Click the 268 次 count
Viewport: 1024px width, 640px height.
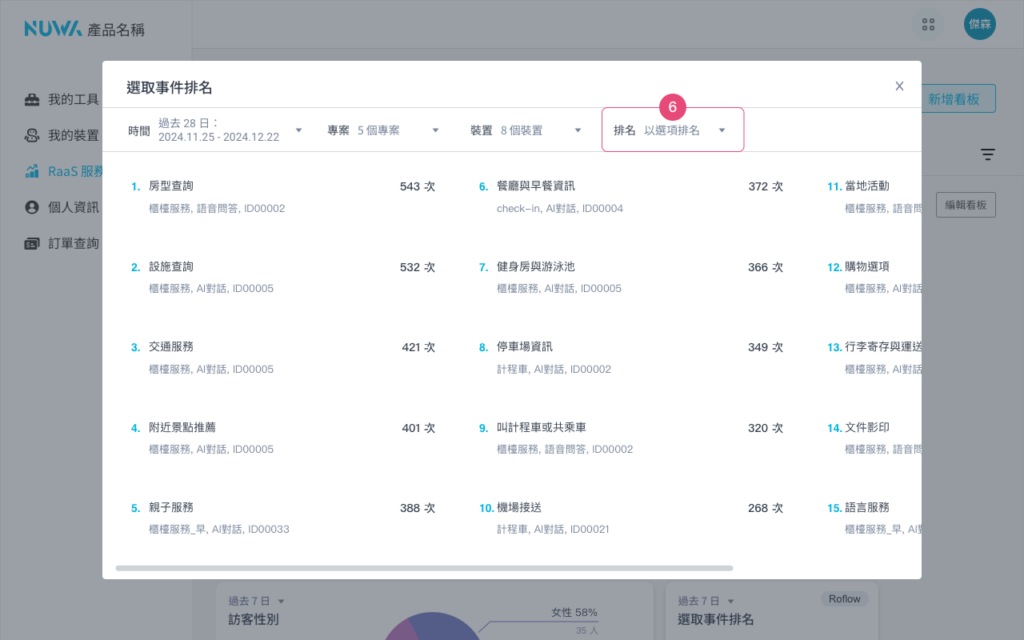point(765,508)
